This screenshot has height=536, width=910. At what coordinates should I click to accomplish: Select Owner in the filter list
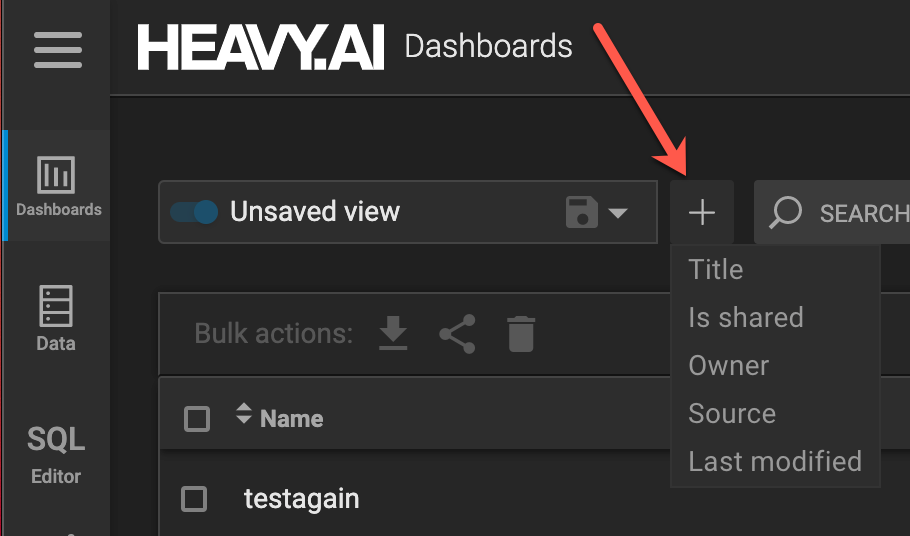(729, 365)
